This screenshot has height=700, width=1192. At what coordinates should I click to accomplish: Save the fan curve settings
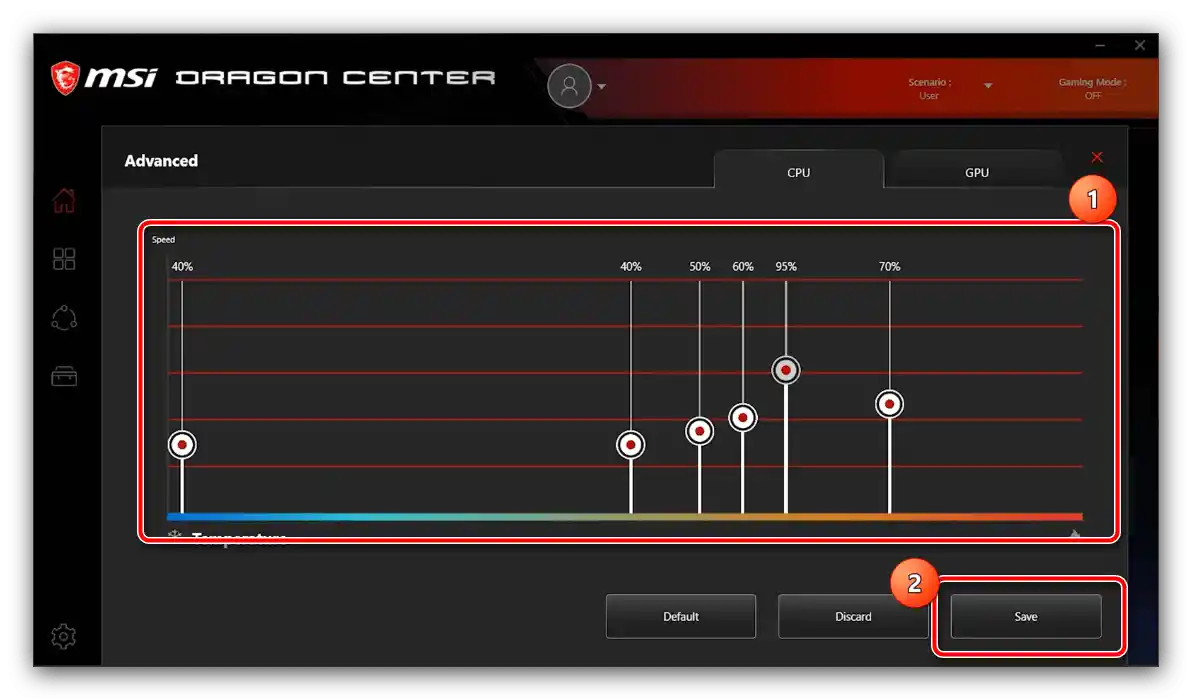point(1026,616)
